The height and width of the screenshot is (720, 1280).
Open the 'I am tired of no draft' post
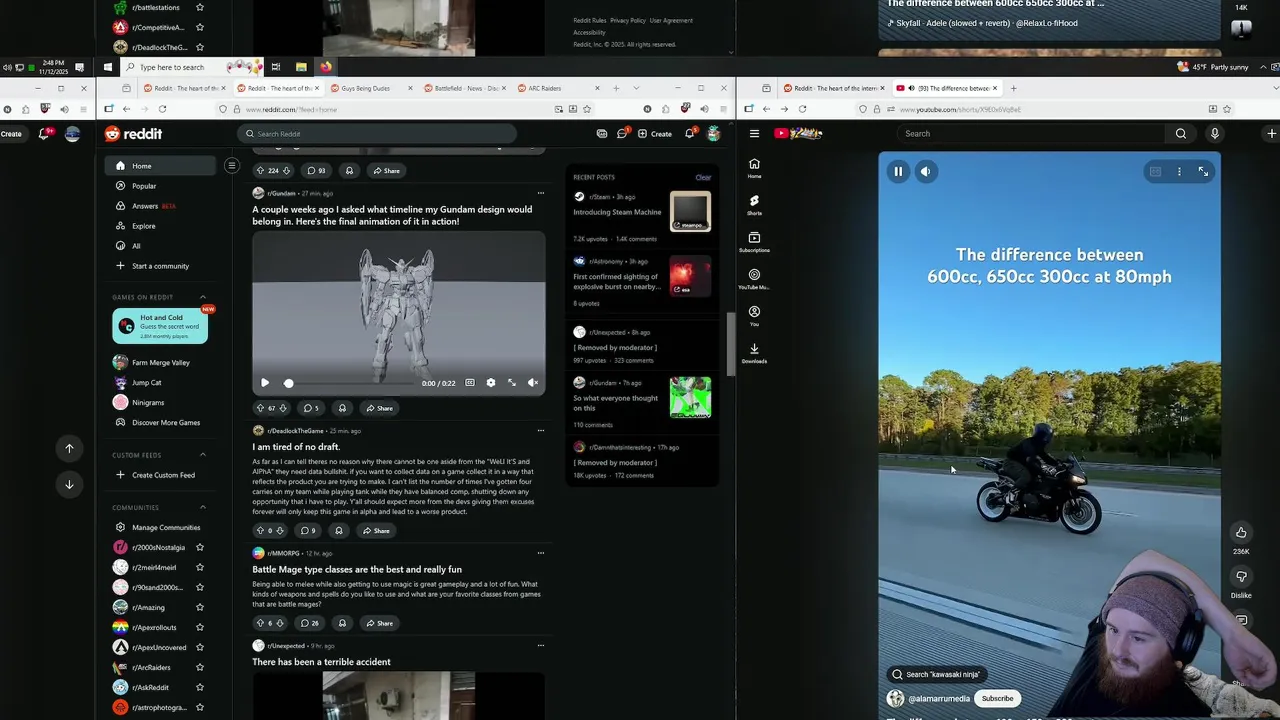click(296, 447)
